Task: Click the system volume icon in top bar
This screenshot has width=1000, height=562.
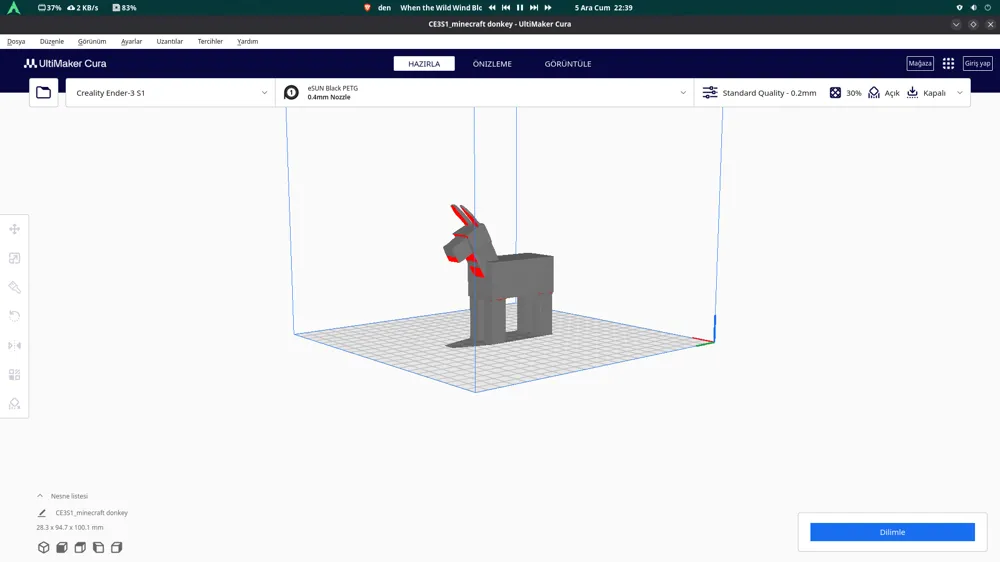Action: (973, 8)
